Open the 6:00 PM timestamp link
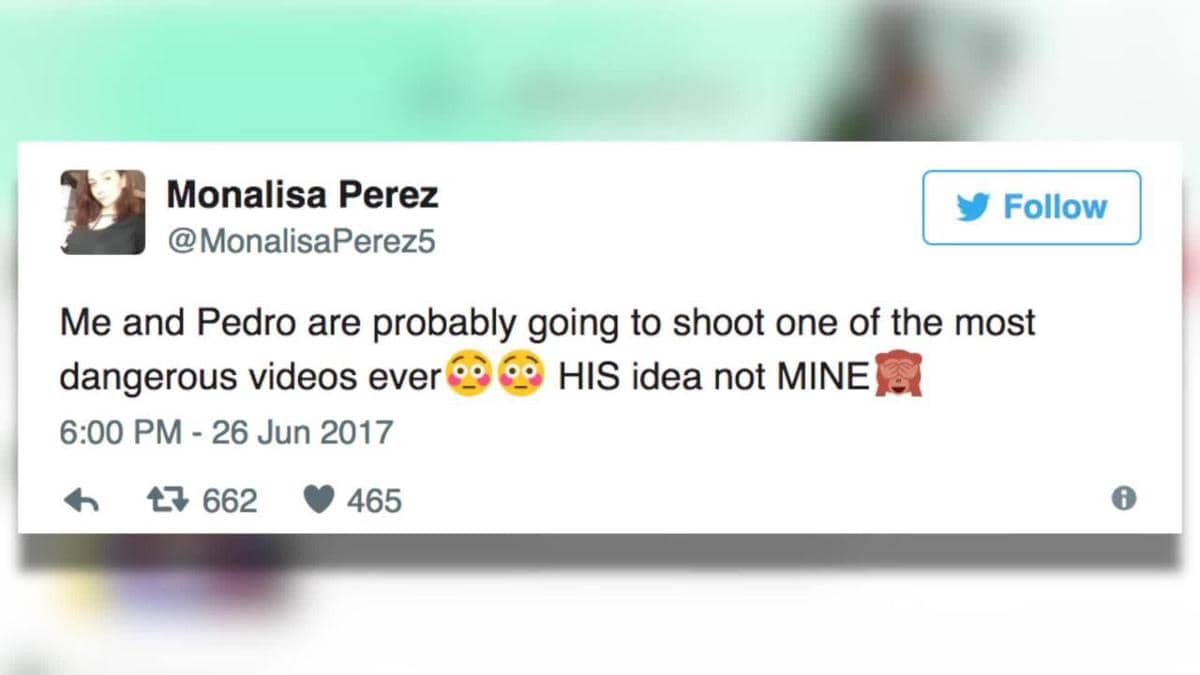1200x675 pixels. [x=120, y=433]
